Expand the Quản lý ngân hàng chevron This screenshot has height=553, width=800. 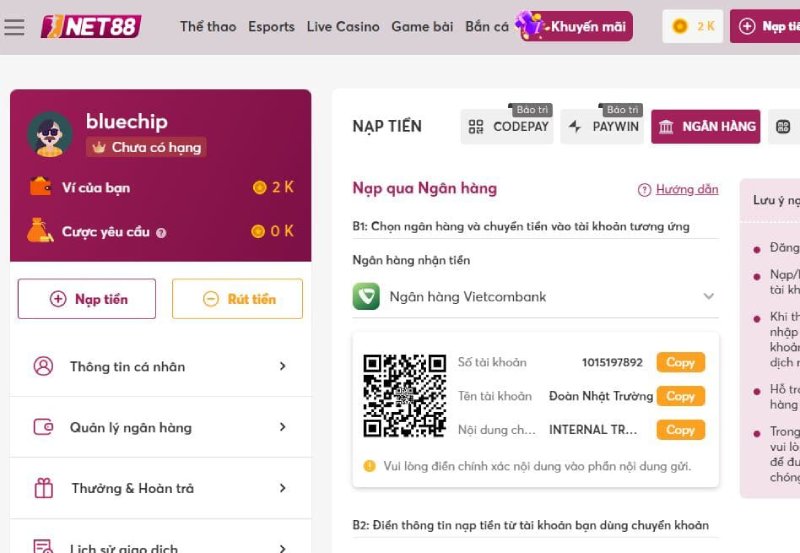(x=283, y=427)
